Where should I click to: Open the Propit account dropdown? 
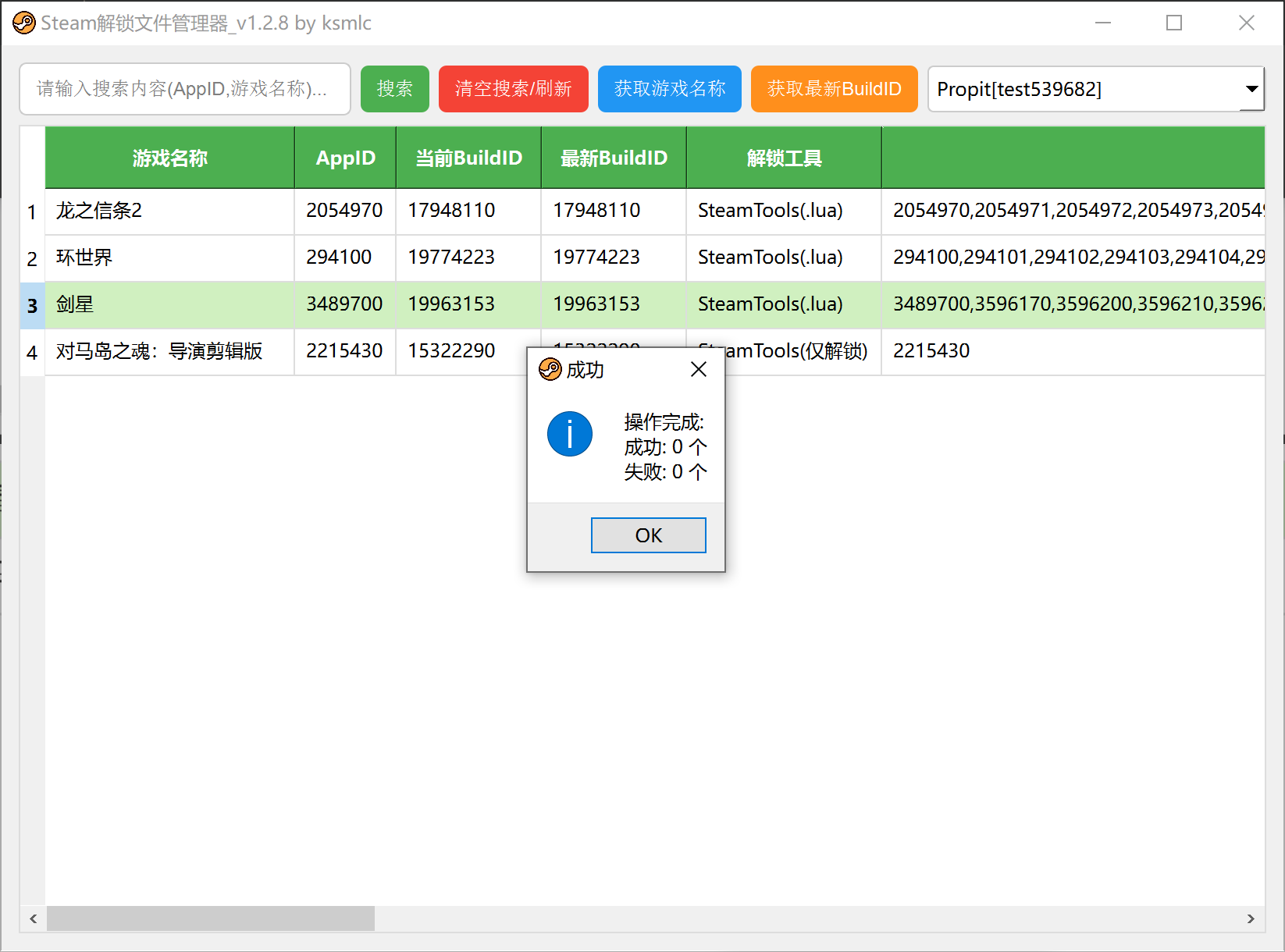pyautogui.click(x=1251, y=89)
